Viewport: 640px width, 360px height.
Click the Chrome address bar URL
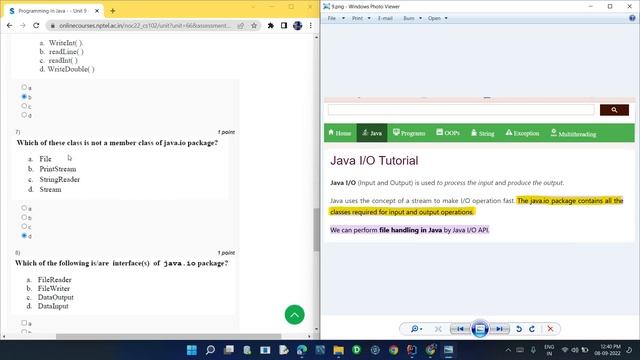145,25
